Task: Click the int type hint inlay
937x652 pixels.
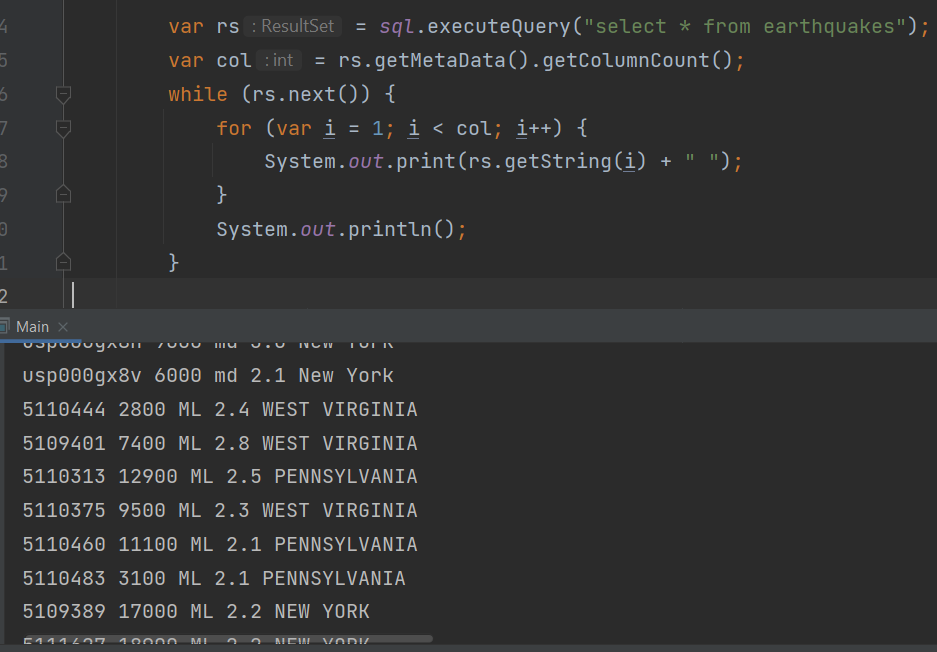Action: pos(279,60)
